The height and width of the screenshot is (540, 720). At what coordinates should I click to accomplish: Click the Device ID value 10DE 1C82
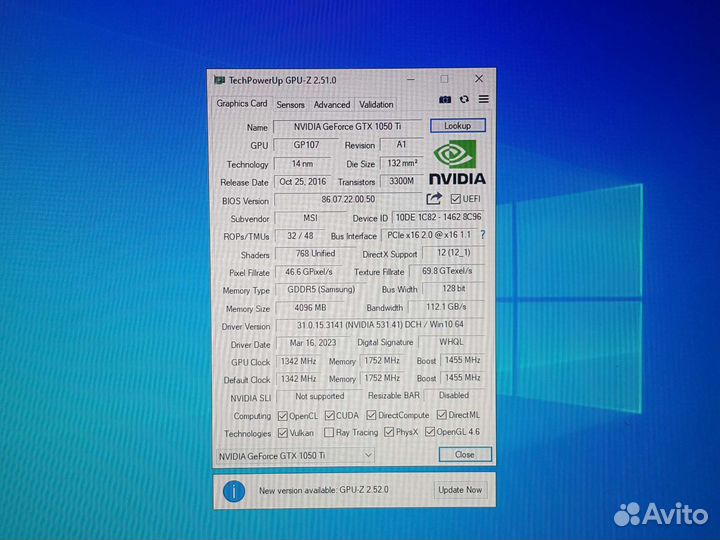(438, 217)
